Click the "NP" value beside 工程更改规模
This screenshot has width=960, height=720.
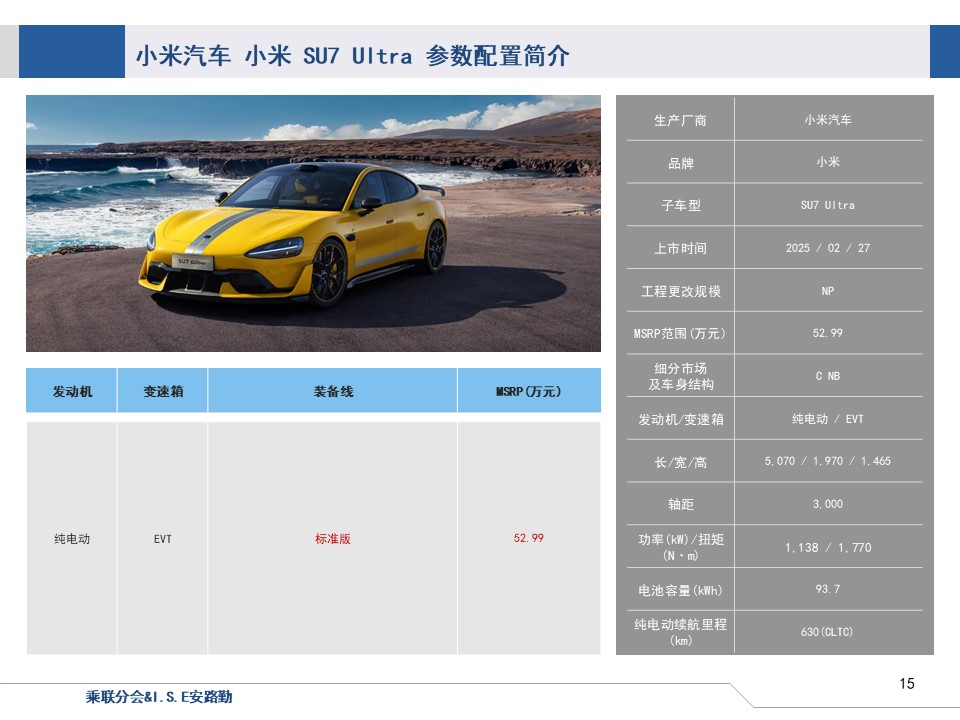(x=828, y=291)
